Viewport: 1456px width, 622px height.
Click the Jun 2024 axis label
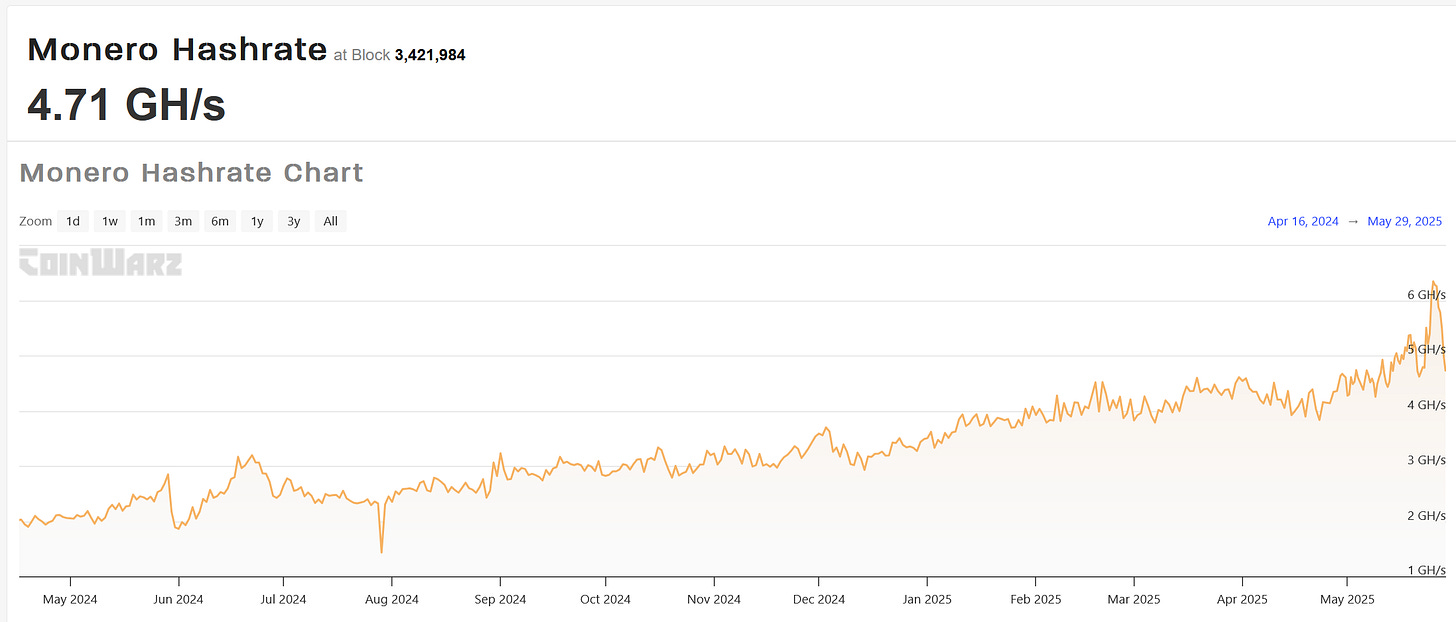(179, 600)
